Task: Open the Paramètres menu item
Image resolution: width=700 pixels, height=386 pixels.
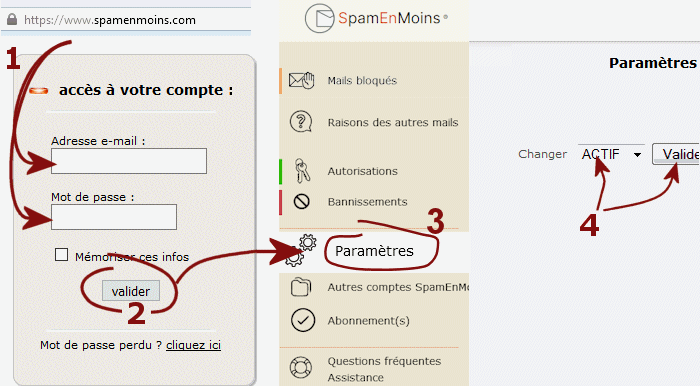Action: point(374,251)
